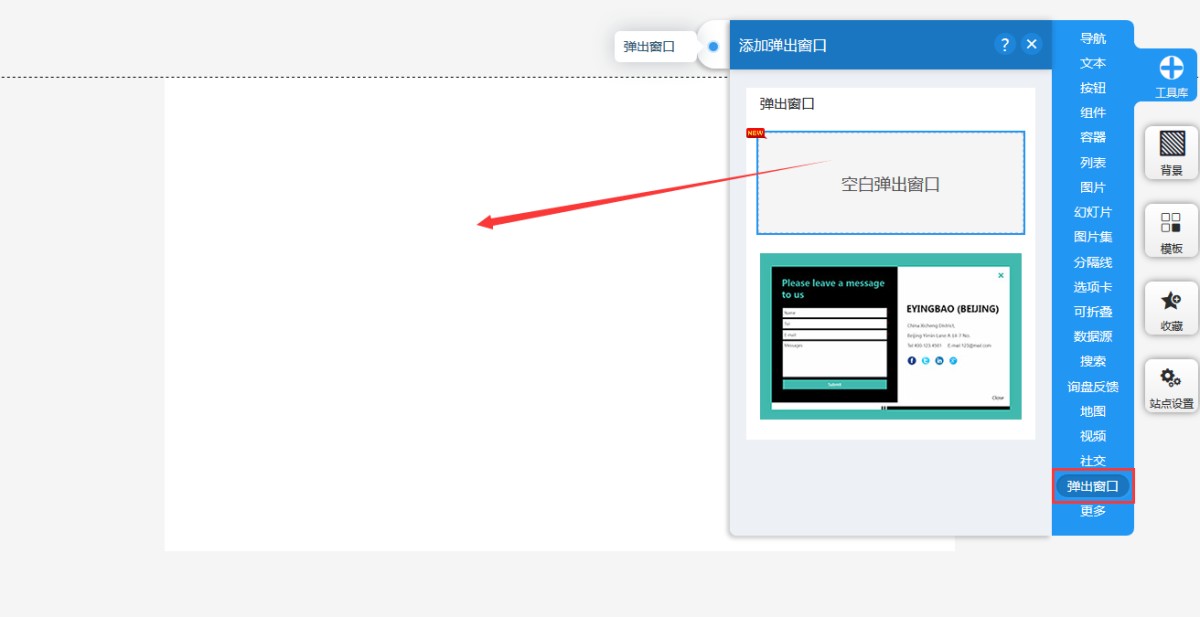This screenshot has width=1200, height=617.
Task: Click the help question mark icon
Action: click(1005, 44)
